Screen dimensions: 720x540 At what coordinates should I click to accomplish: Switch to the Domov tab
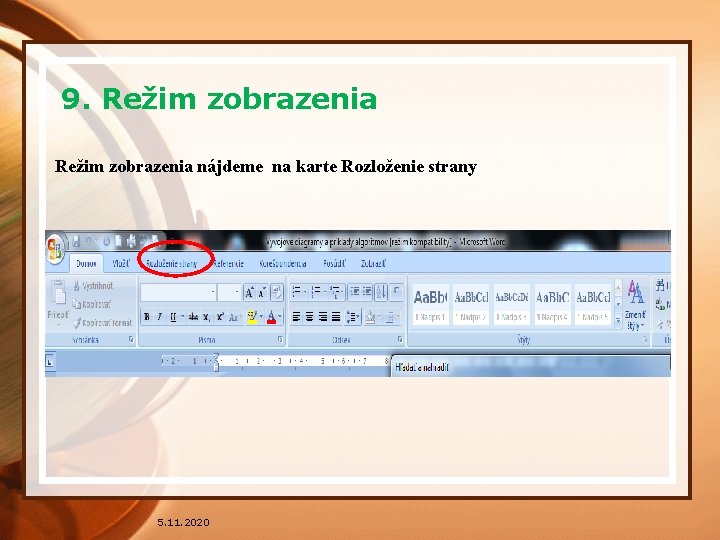(86, 264)
